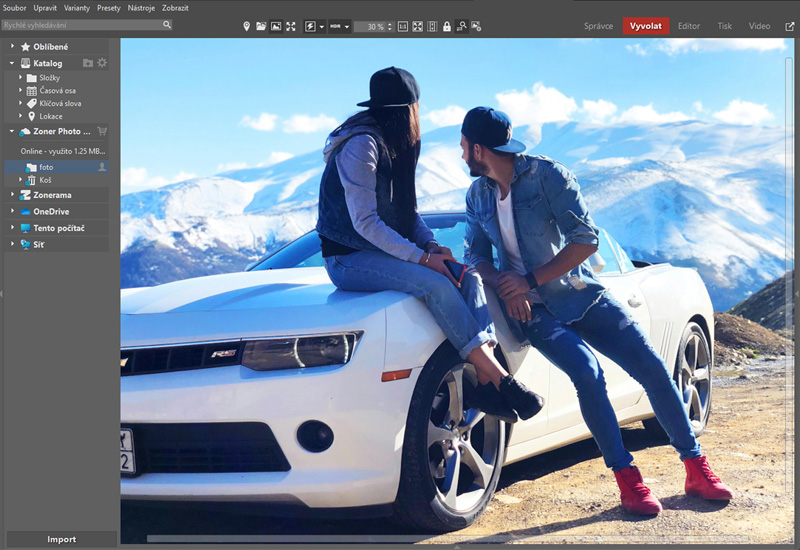Click the map location pin toolbar icon
800x550 pixels.
click(247, 26)
